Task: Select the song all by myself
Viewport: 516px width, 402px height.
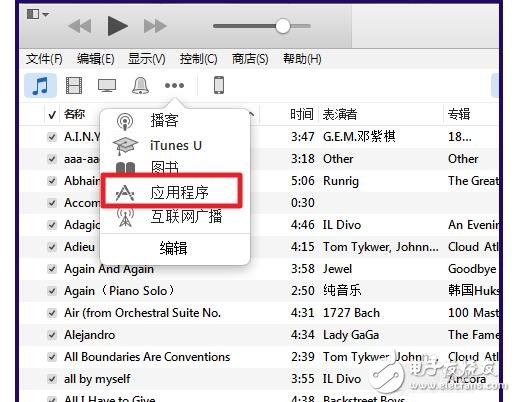Action: click(x=97, y=379)
